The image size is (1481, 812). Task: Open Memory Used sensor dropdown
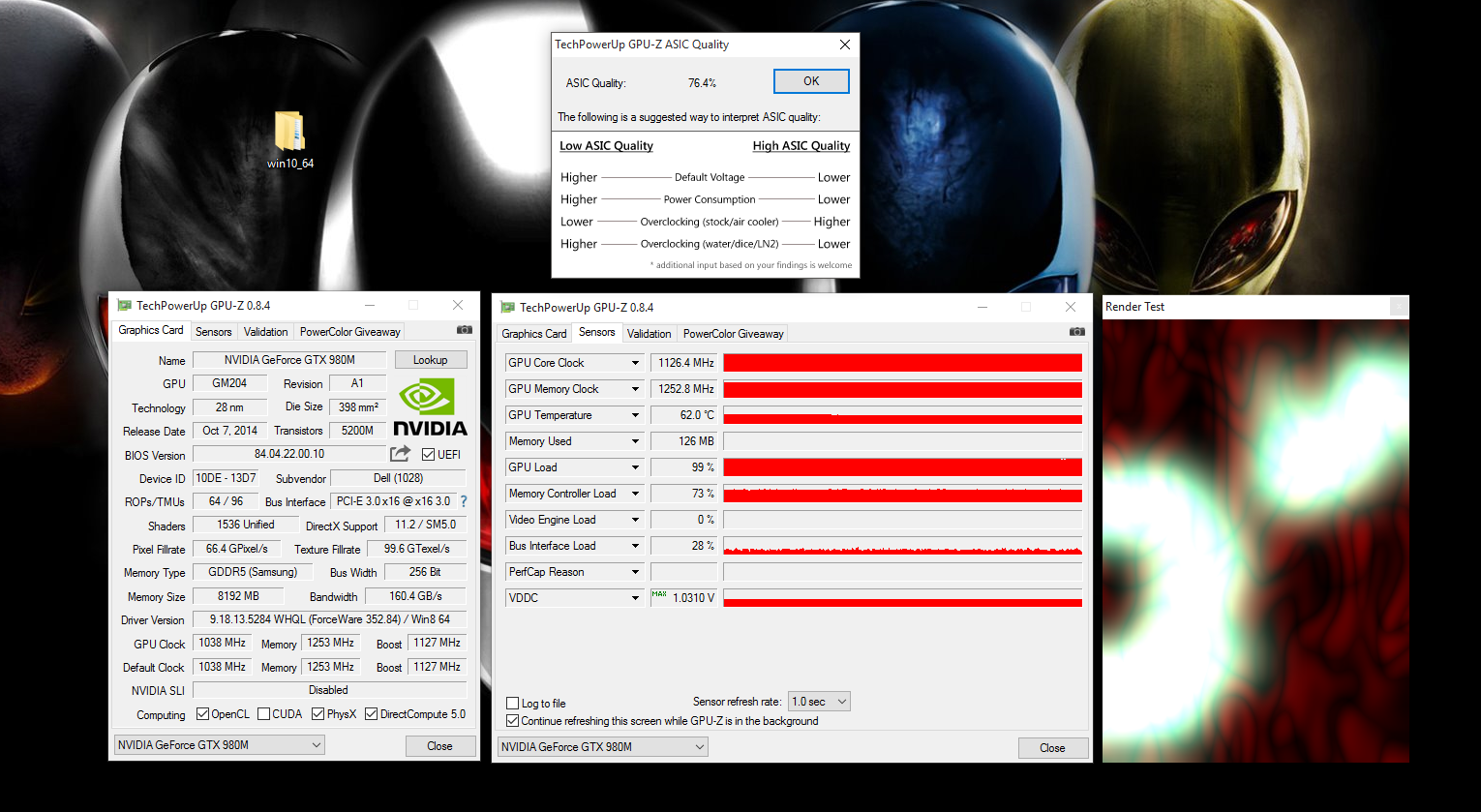click(x=635, y=441)
